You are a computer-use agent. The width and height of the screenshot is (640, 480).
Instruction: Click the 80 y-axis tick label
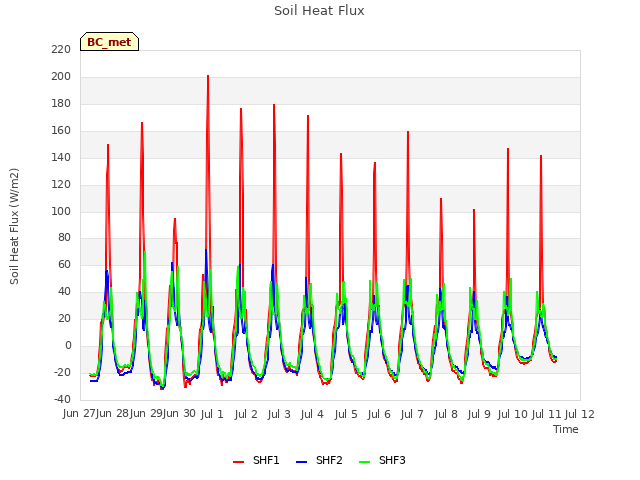click(64, 238)
